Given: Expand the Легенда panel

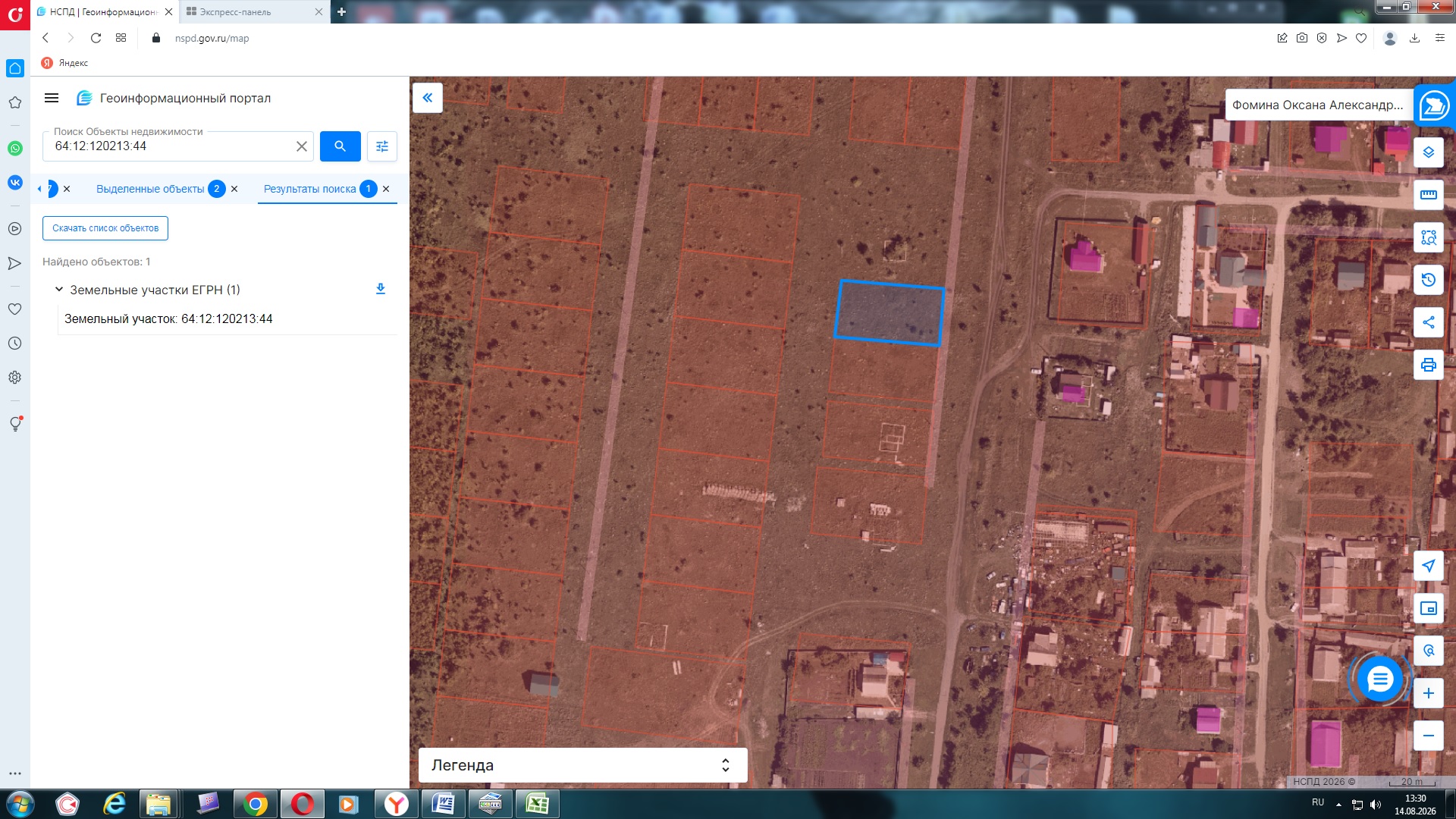Looking at the screenshot, I should click(x=582, y=765).
